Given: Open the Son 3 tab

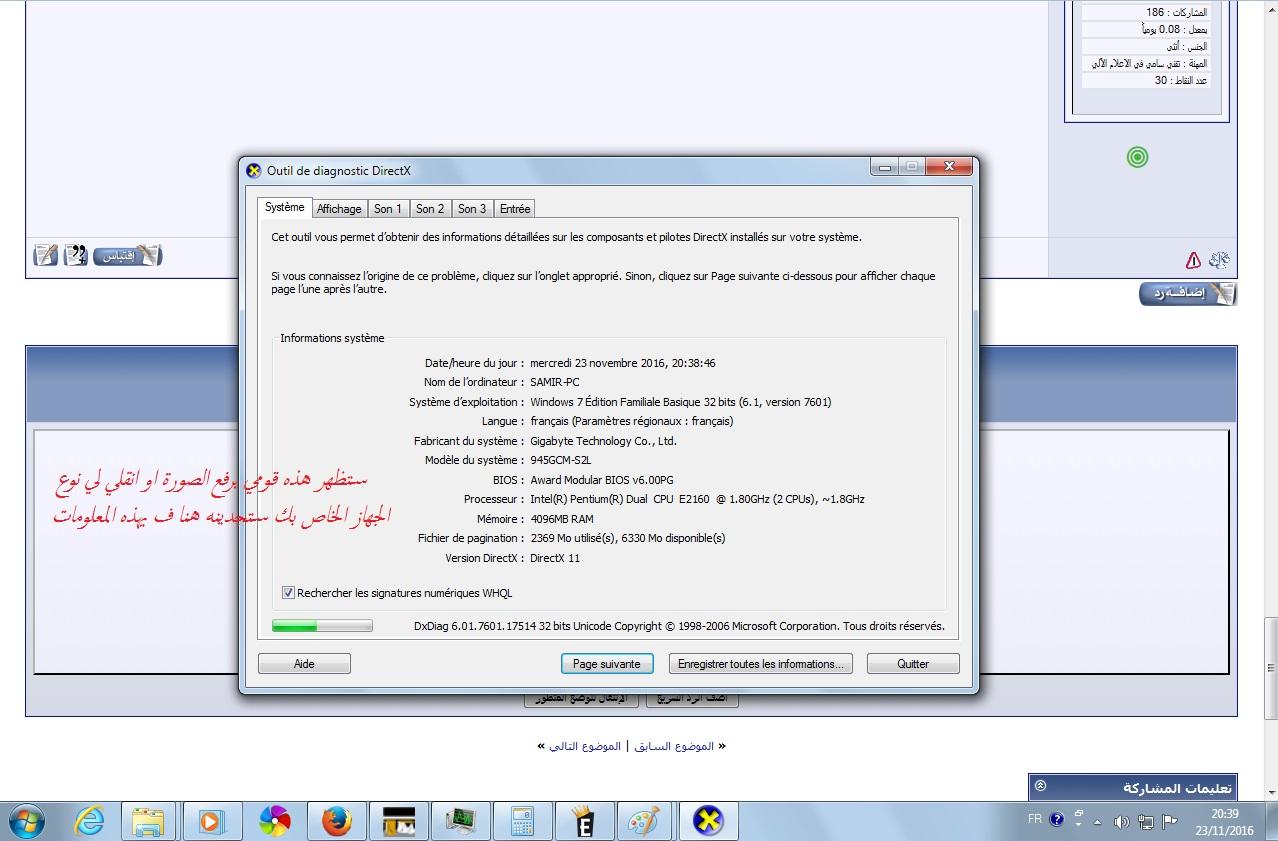Looking at the screenshot, I should (x=472, y=209).
